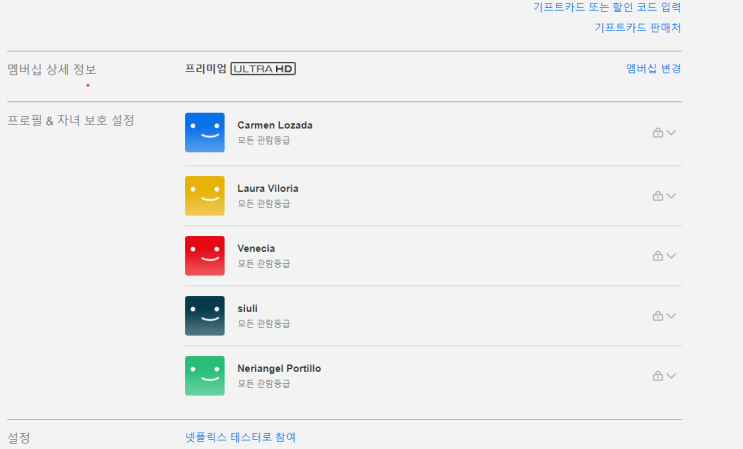Open 기프트카드 또는 할인 코드 입력 link

607,7
